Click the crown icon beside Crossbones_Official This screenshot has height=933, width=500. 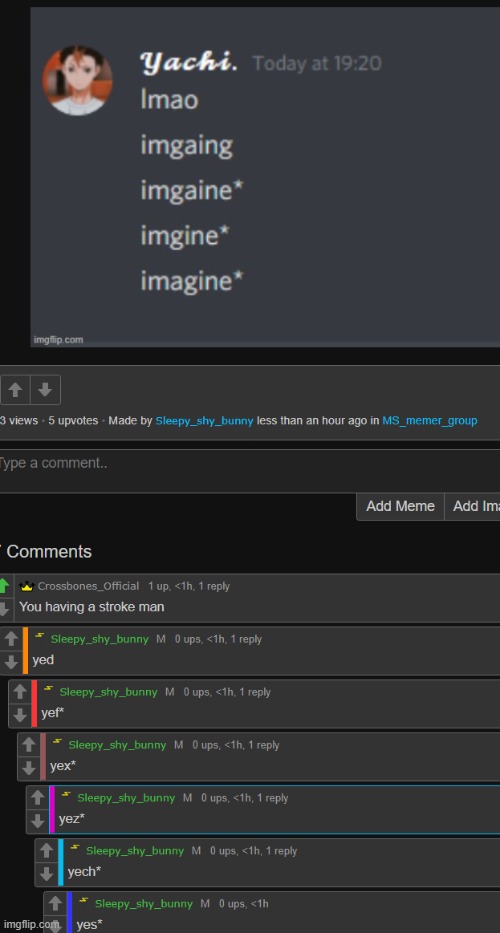point(26,586)
